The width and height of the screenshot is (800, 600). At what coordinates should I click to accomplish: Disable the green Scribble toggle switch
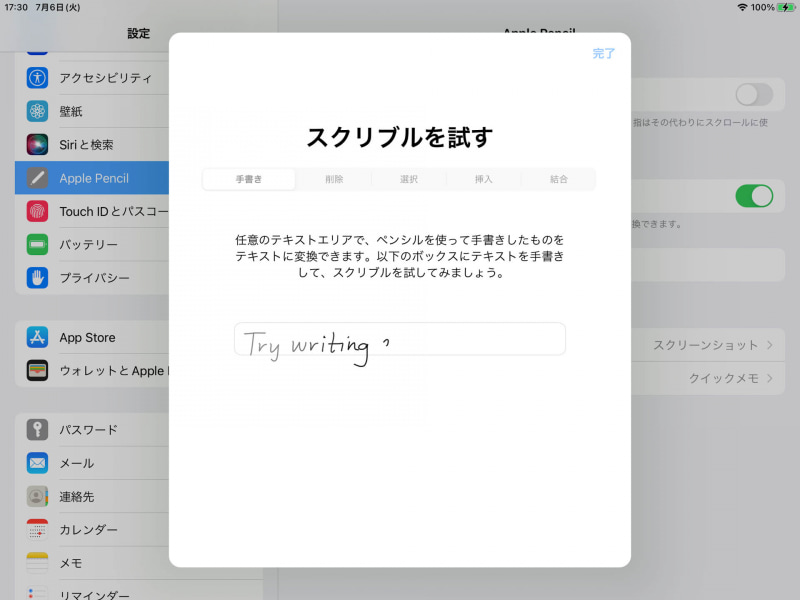(755, 197)
